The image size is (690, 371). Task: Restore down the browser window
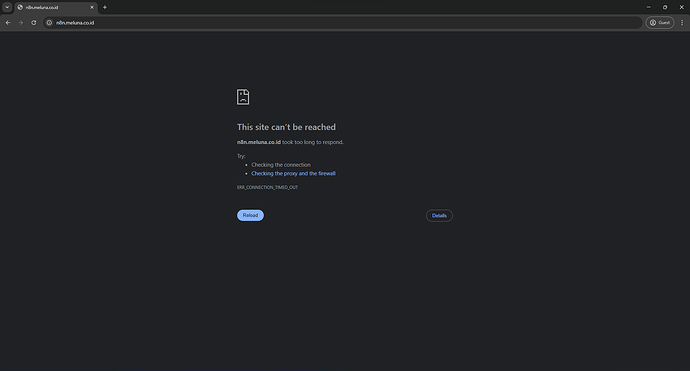[665, 7]
